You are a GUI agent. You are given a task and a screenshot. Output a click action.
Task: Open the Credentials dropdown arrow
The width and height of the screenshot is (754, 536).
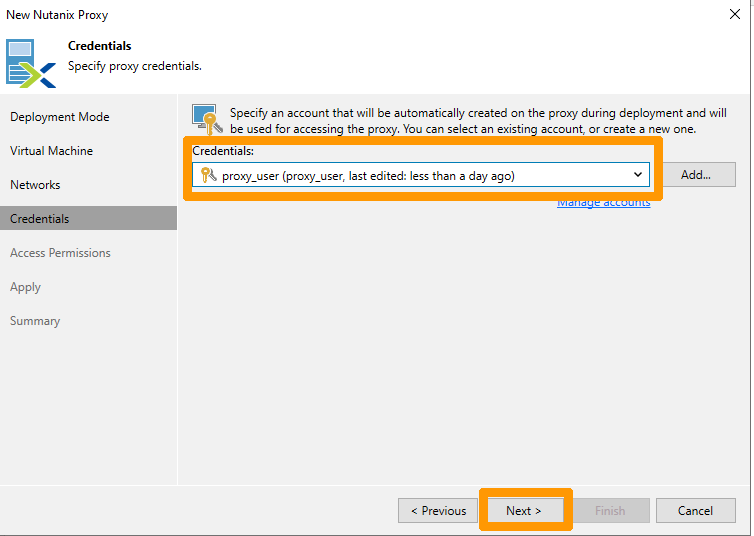coord(638,175)
